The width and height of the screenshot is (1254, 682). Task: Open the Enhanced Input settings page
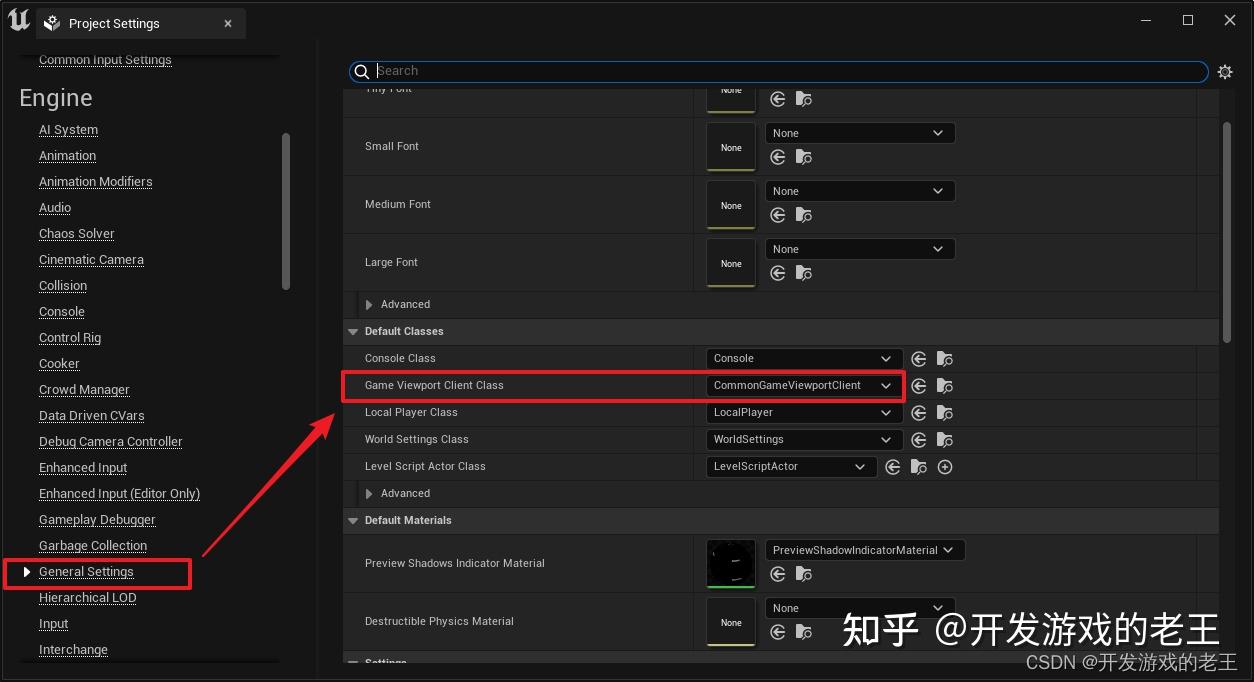[83, 467]
